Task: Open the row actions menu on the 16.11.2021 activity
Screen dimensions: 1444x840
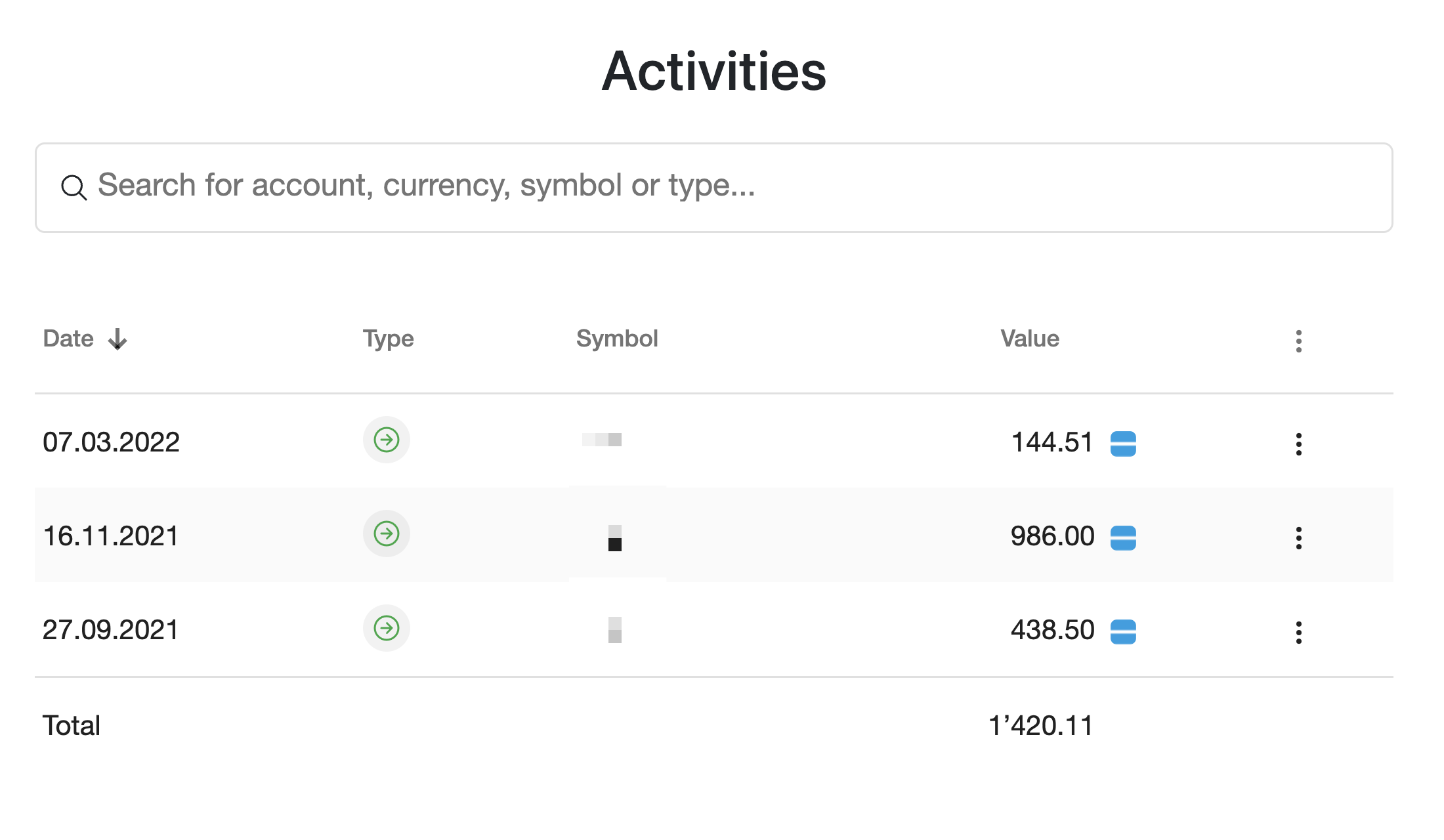Action: click(x=1300, y=537)
